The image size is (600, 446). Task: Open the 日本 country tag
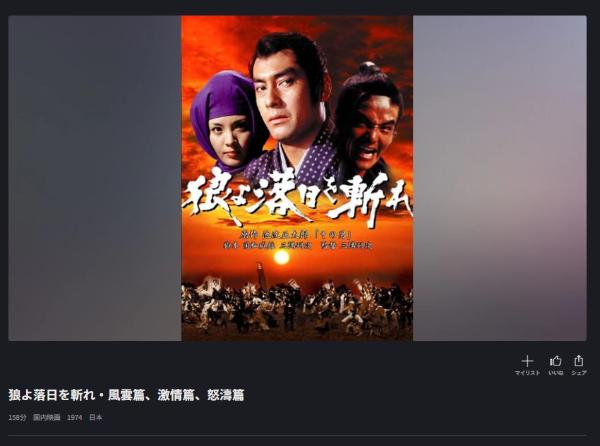coord(96,417)
